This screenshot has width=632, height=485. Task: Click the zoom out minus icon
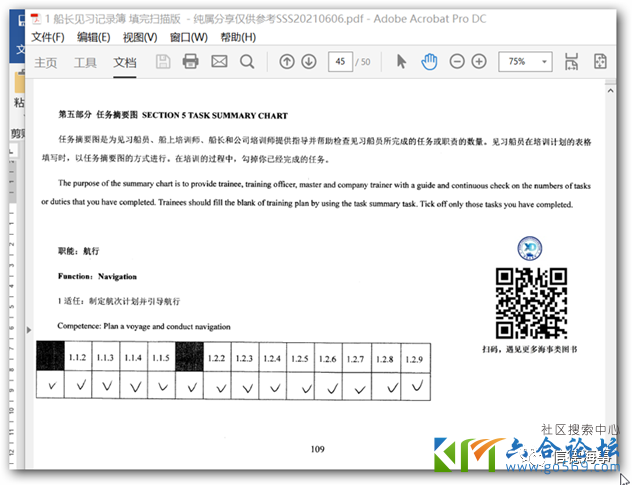(457, 62)
